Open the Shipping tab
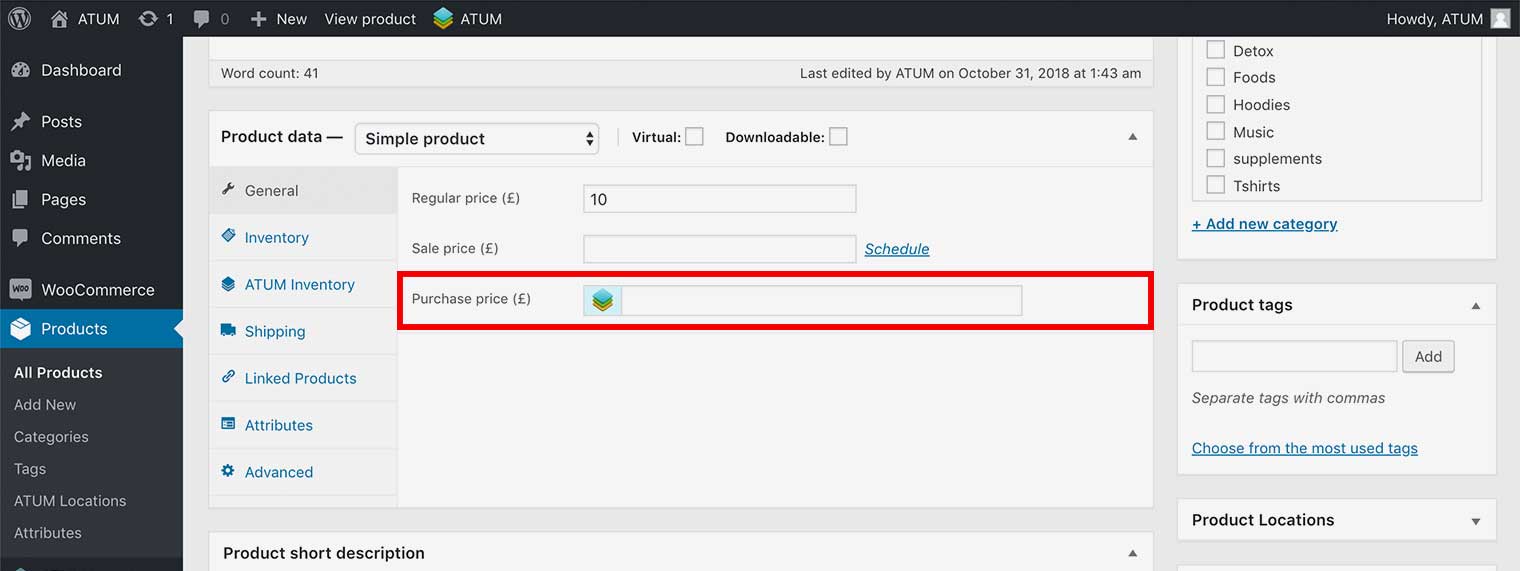Image resolution: width=1520 pixels, height=571 pixels. [274, 332]
